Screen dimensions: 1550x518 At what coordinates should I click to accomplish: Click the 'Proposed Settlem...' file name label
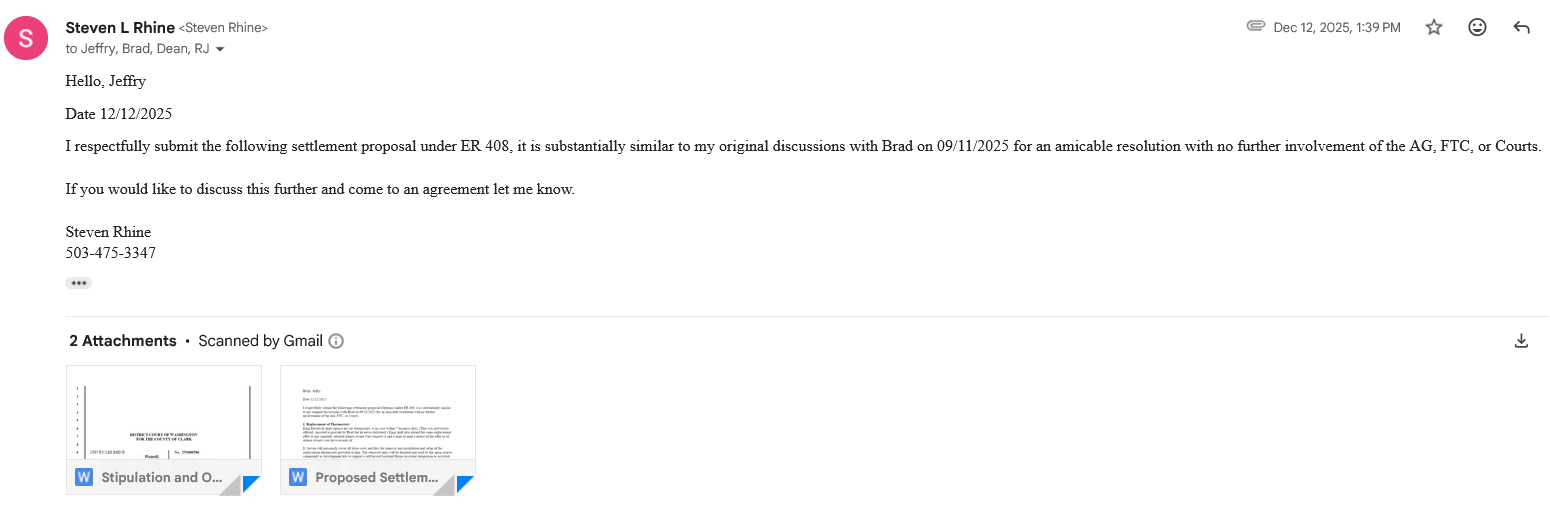point(377,478)
